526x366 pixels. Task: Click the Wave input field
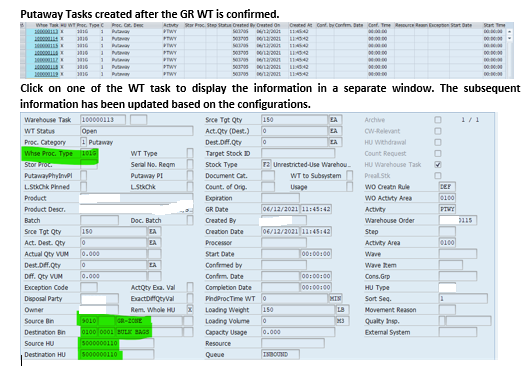[458, 254]
